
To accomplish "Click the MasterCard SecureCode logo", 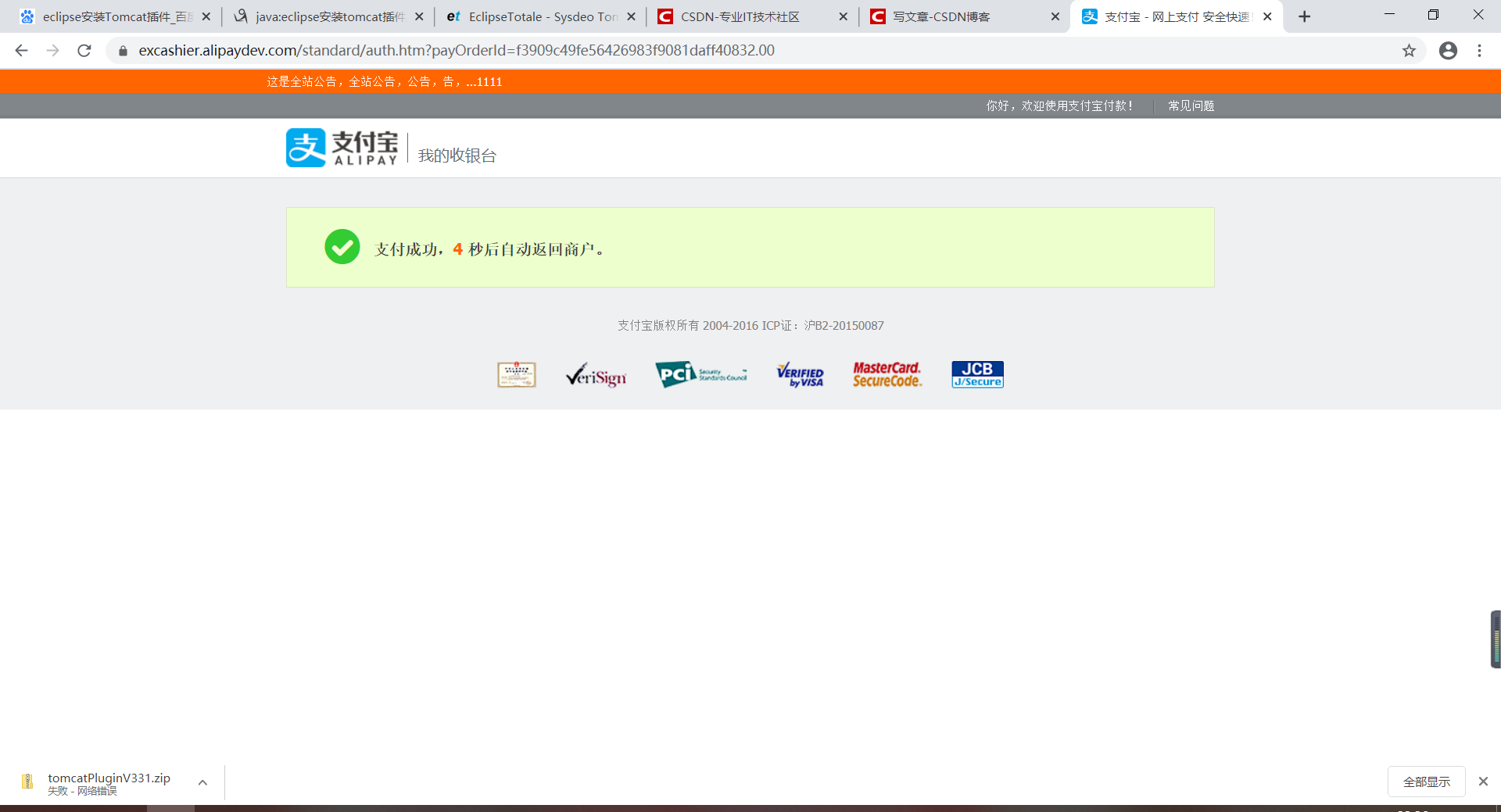I will (x=887, y=374).
